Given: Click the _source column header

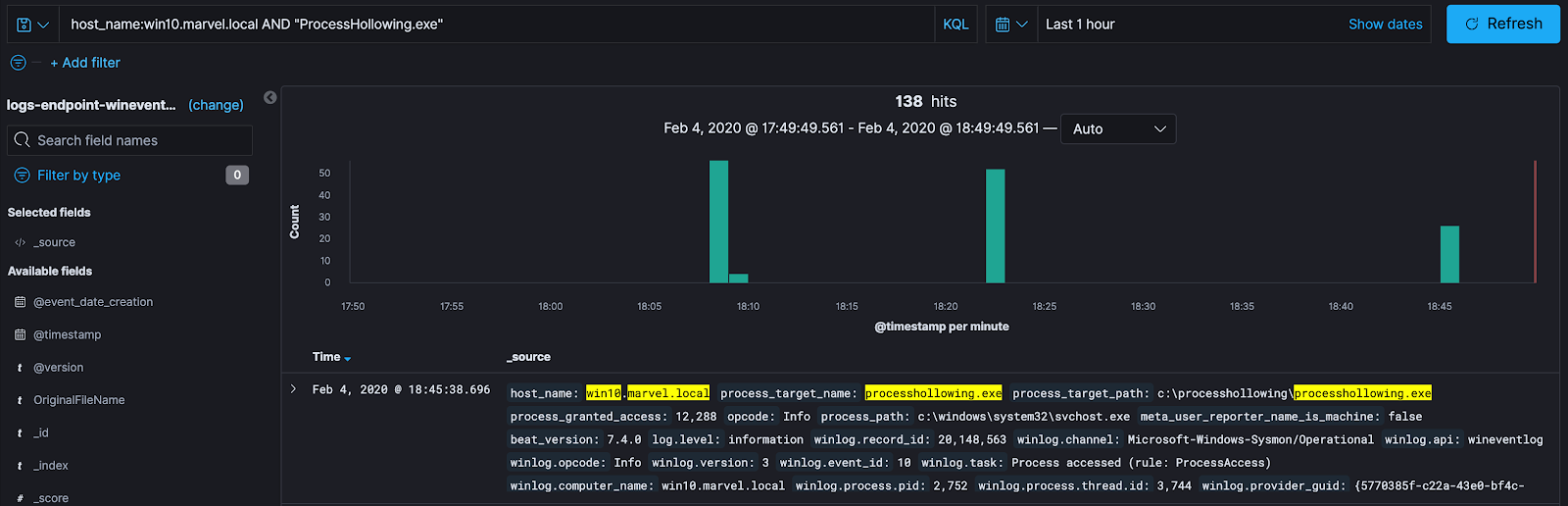Looking at the screenshot, I should (529, 357).
